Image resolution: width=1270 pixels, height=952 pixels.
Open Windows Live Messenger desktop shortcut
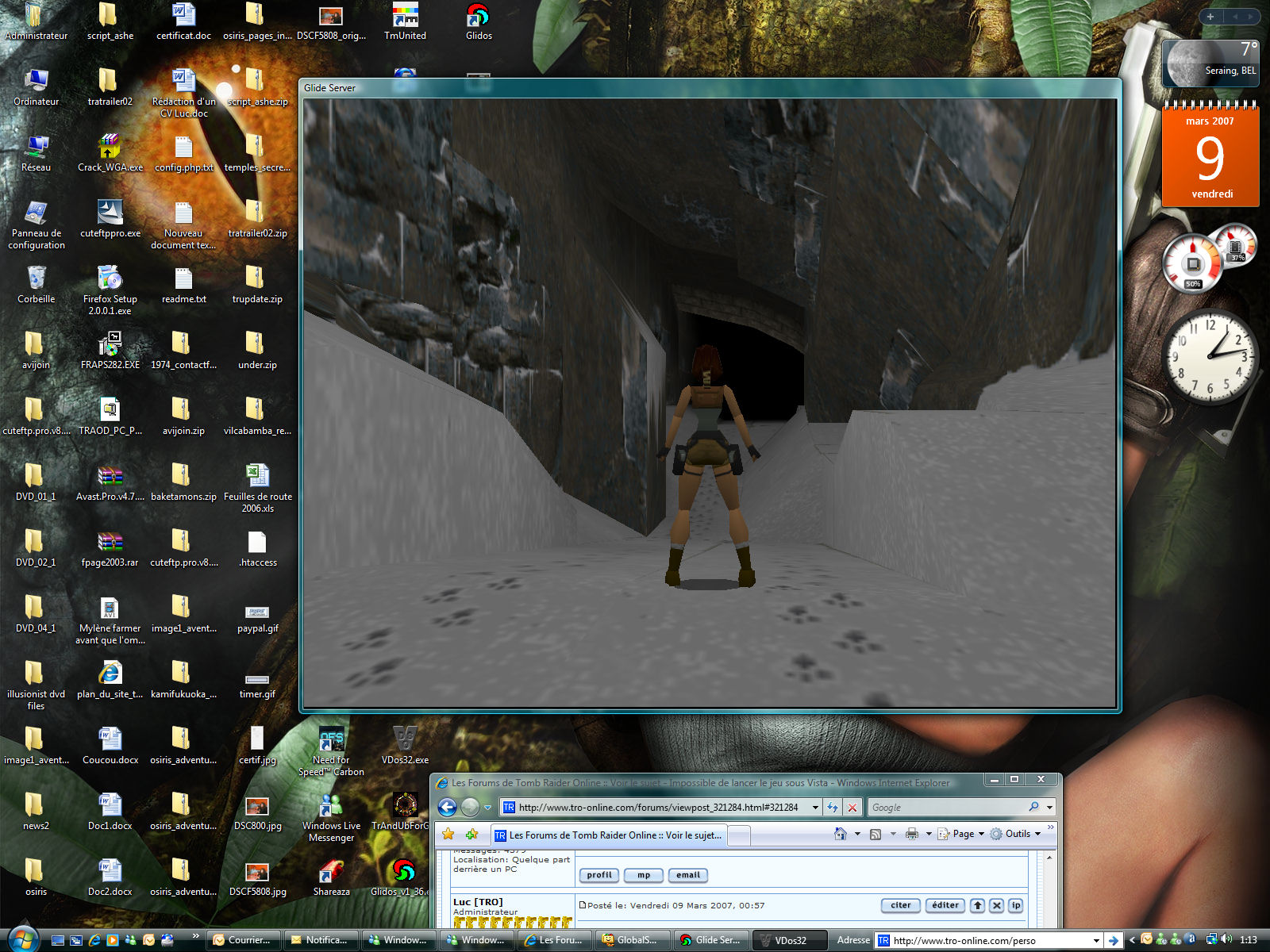coord(331,817)
